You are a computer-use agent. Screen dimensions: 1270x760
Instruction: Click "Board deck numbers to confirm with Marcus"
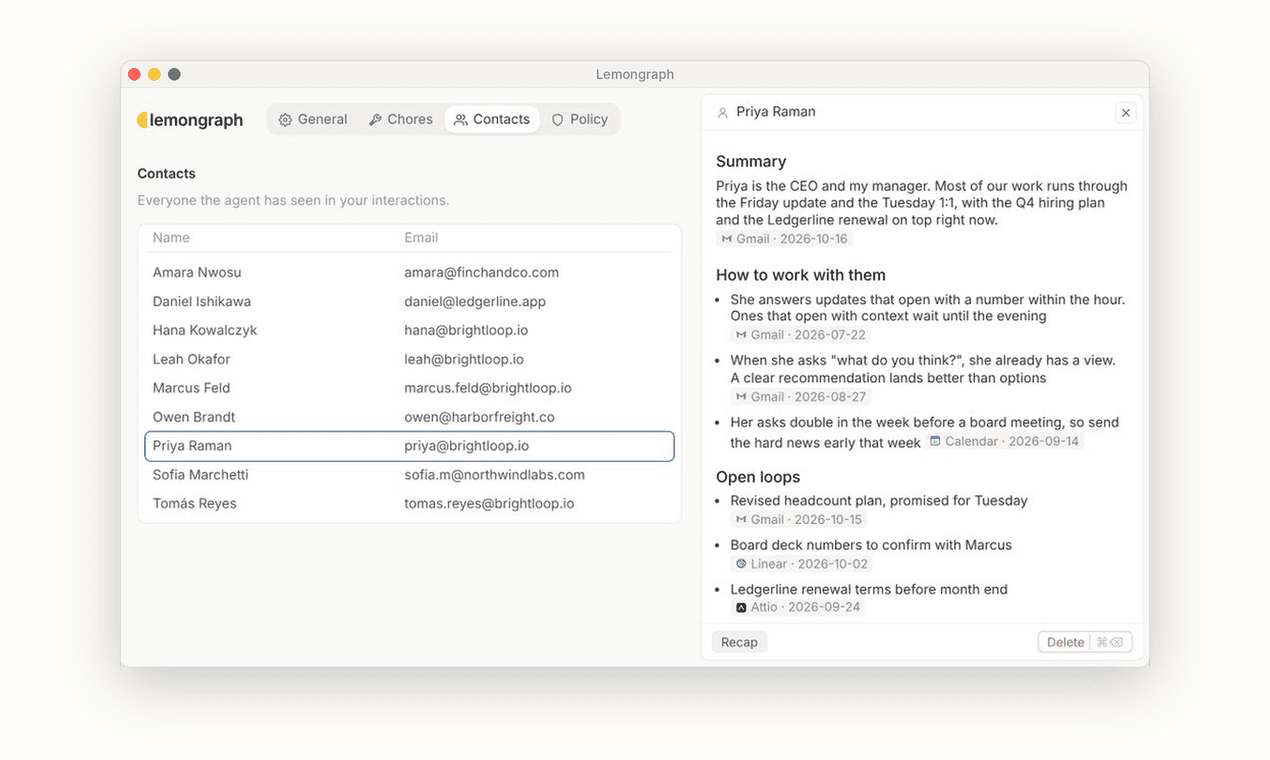click(x=871, y=545)
